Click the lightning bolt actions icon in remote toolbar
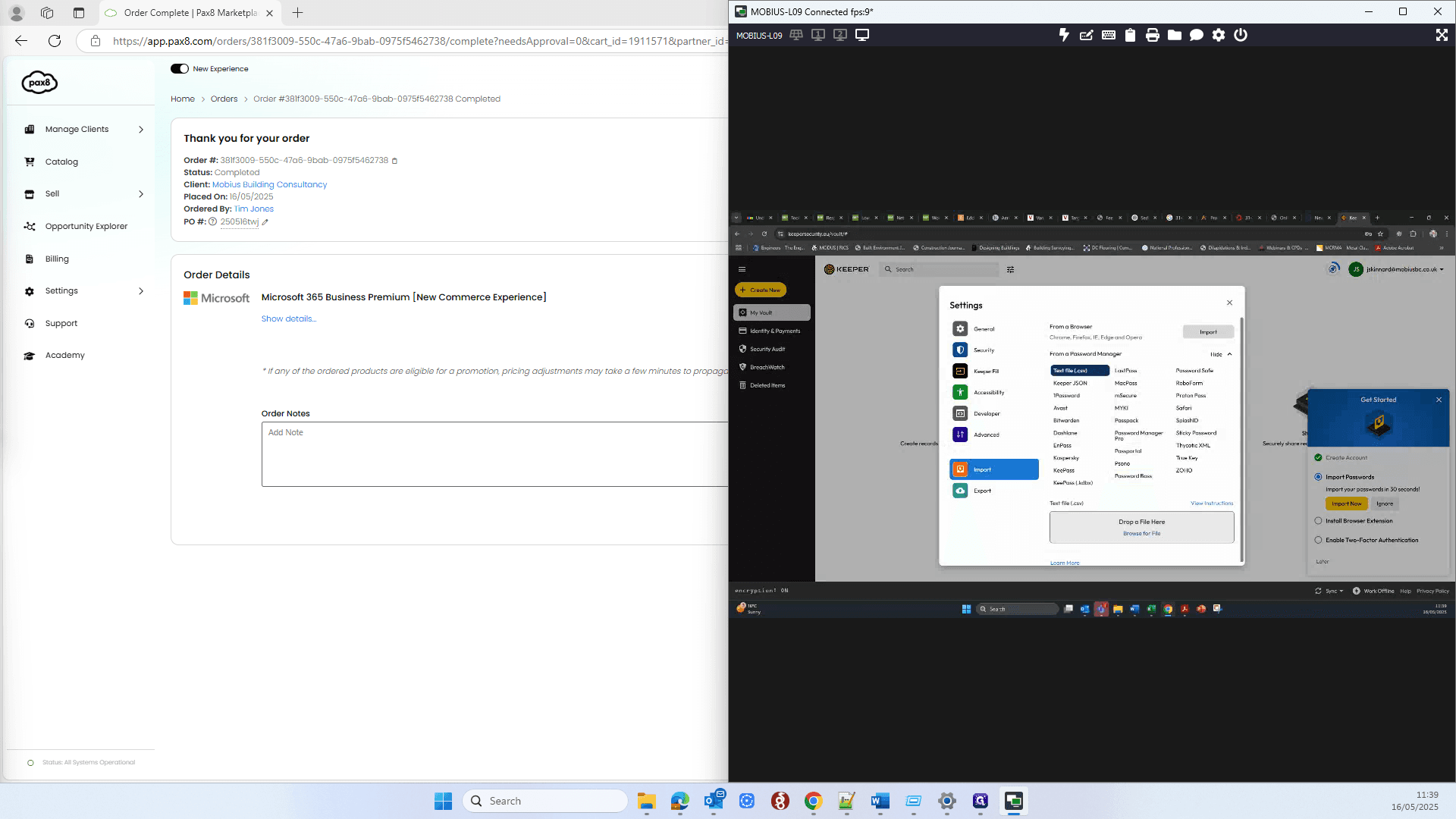 tap(1064, 35)
